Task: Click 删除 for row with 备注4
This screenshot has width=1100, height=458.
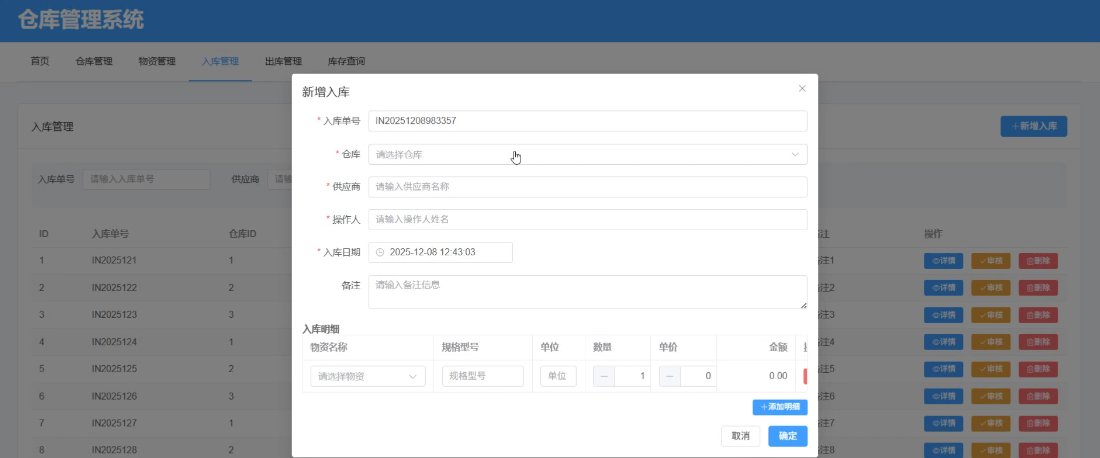Action: [x=1038, y=342]
